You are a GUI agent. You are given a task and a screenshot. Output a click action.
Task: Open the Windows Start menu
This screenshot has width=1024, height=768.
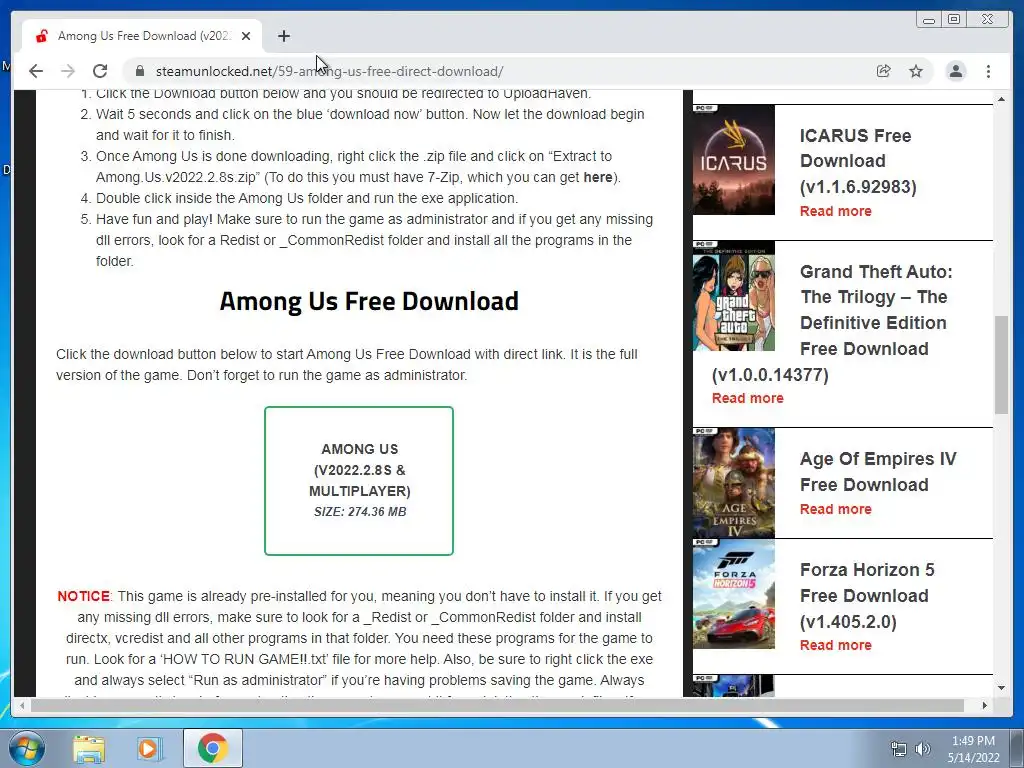click(x=27, y=748)
